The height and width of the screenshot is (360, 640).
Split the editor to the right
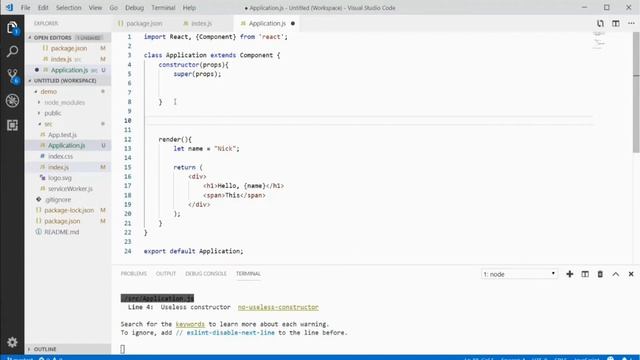point(616,24)
